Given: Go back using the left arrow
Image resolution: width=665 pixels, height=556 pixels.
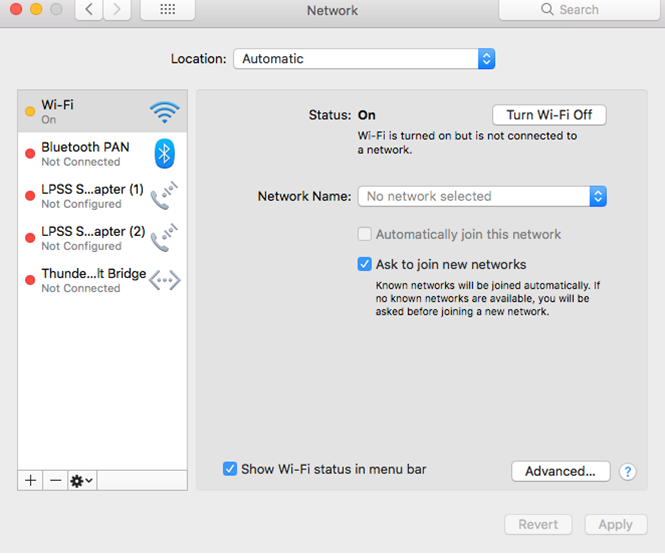Looking at the screenshot, I should (90, 10).
